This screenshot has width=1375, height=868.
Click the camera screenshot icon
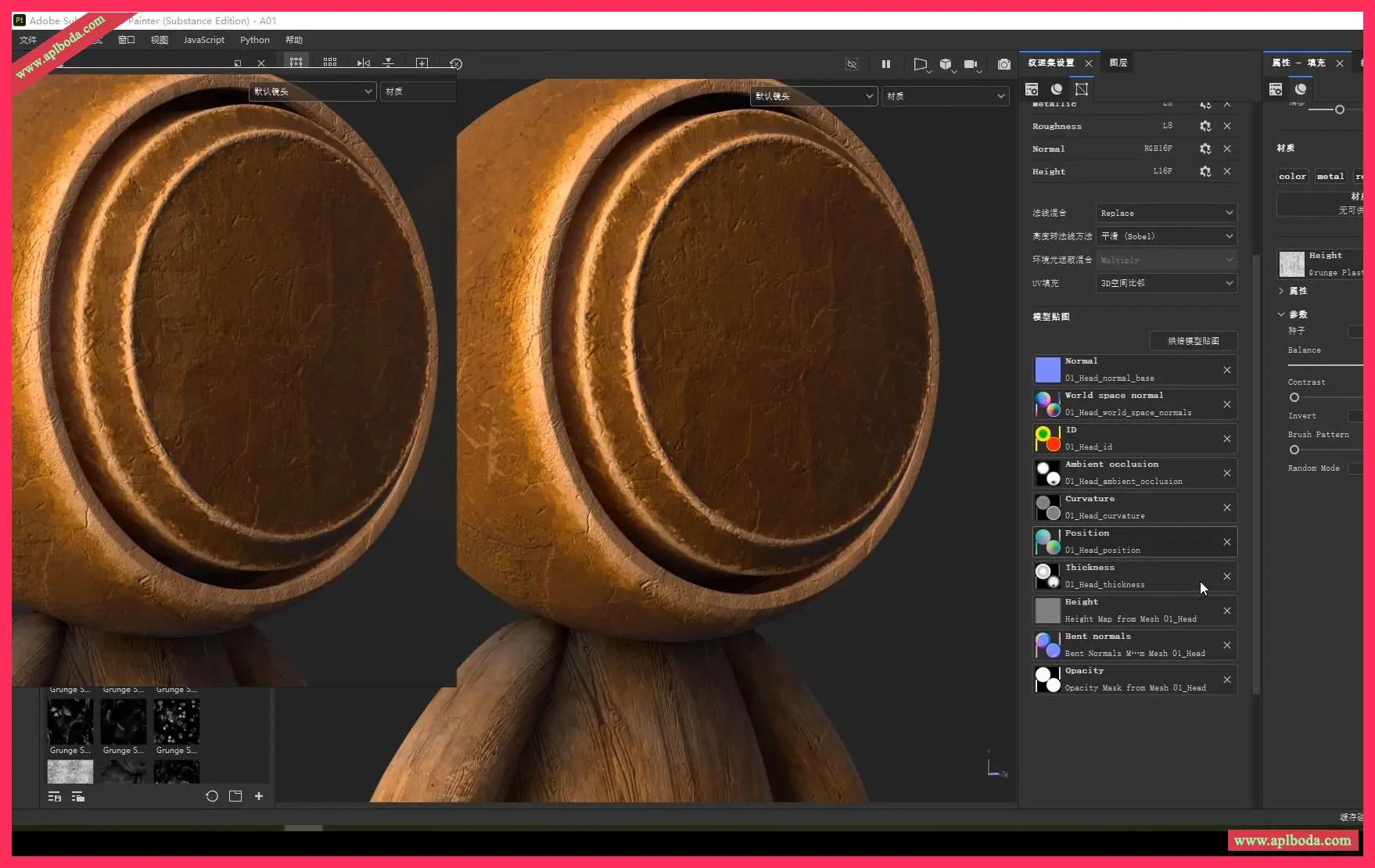pyautogui.click(x=1003, y=64)
